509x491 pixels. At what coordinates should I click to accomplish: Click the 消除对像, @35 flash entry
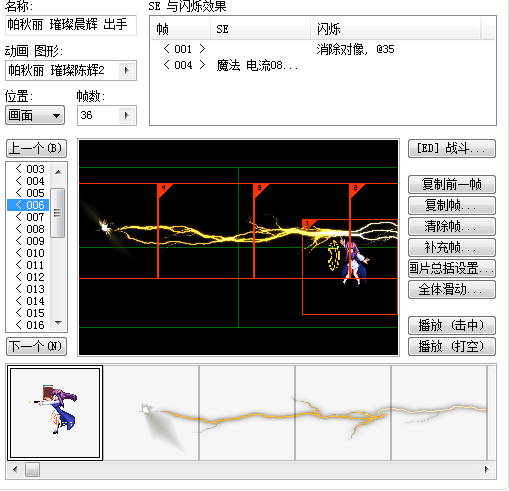355,49
